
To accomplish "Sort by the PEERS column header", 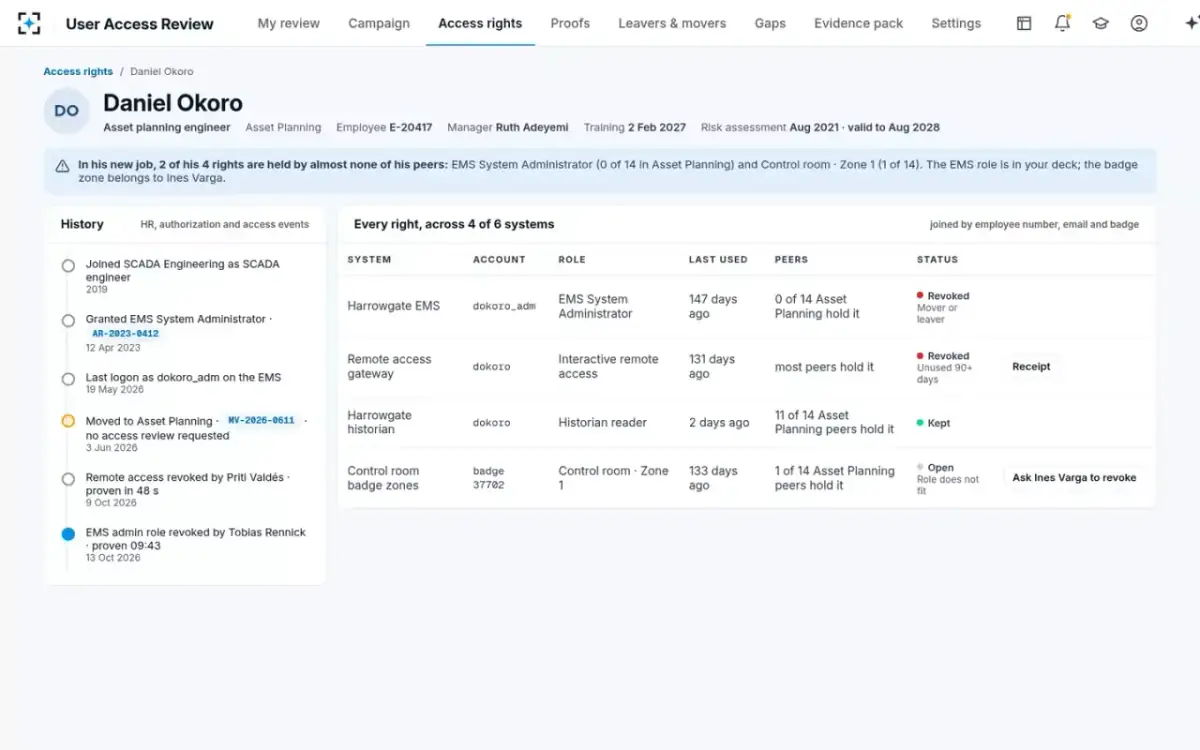I will (x=792, y=259).
